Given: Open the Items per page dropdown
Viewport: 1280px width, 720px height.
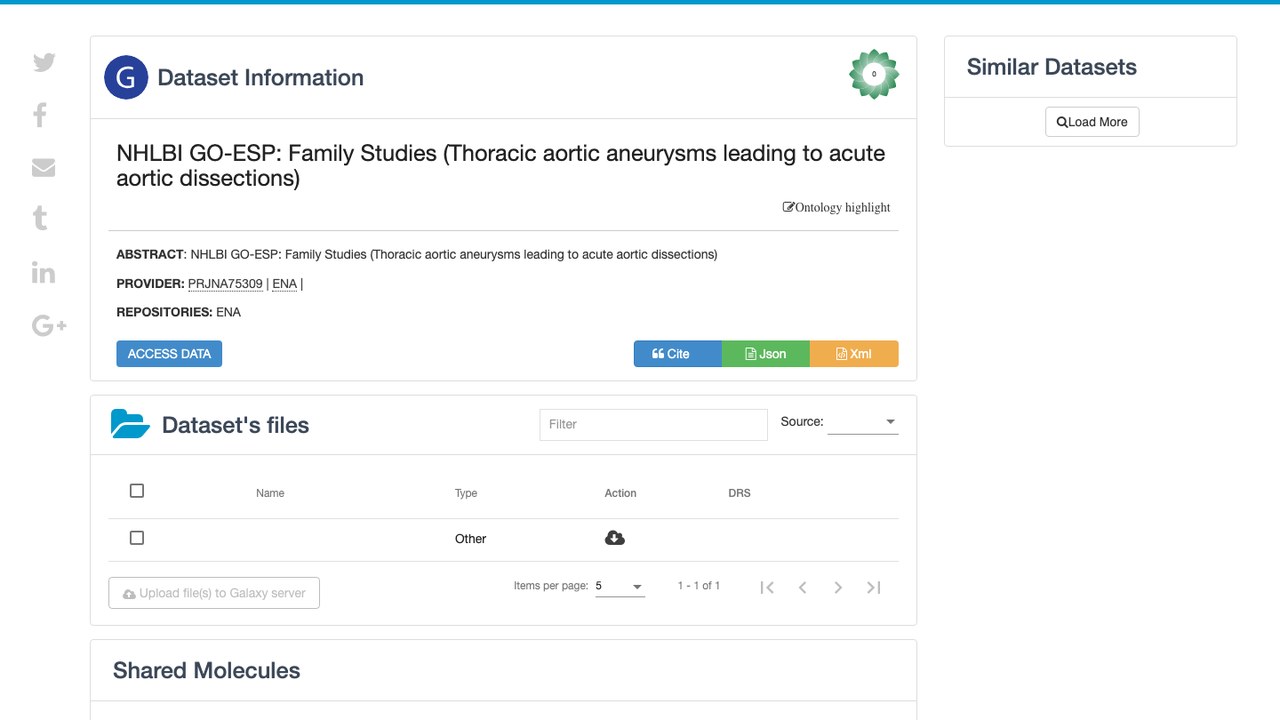Looking at the screenshot, I should tap(620, 586).
